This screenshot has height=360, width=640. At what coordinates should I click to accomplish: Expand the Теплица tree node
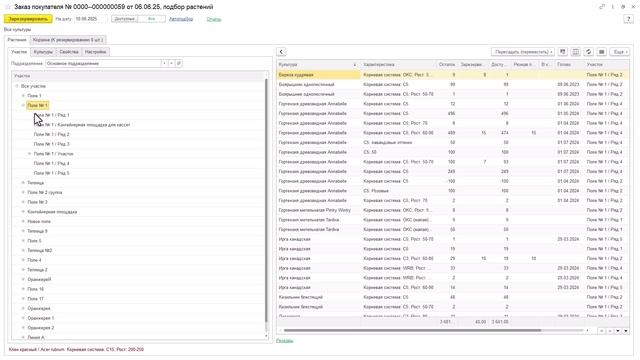click(x=23, y=183)
